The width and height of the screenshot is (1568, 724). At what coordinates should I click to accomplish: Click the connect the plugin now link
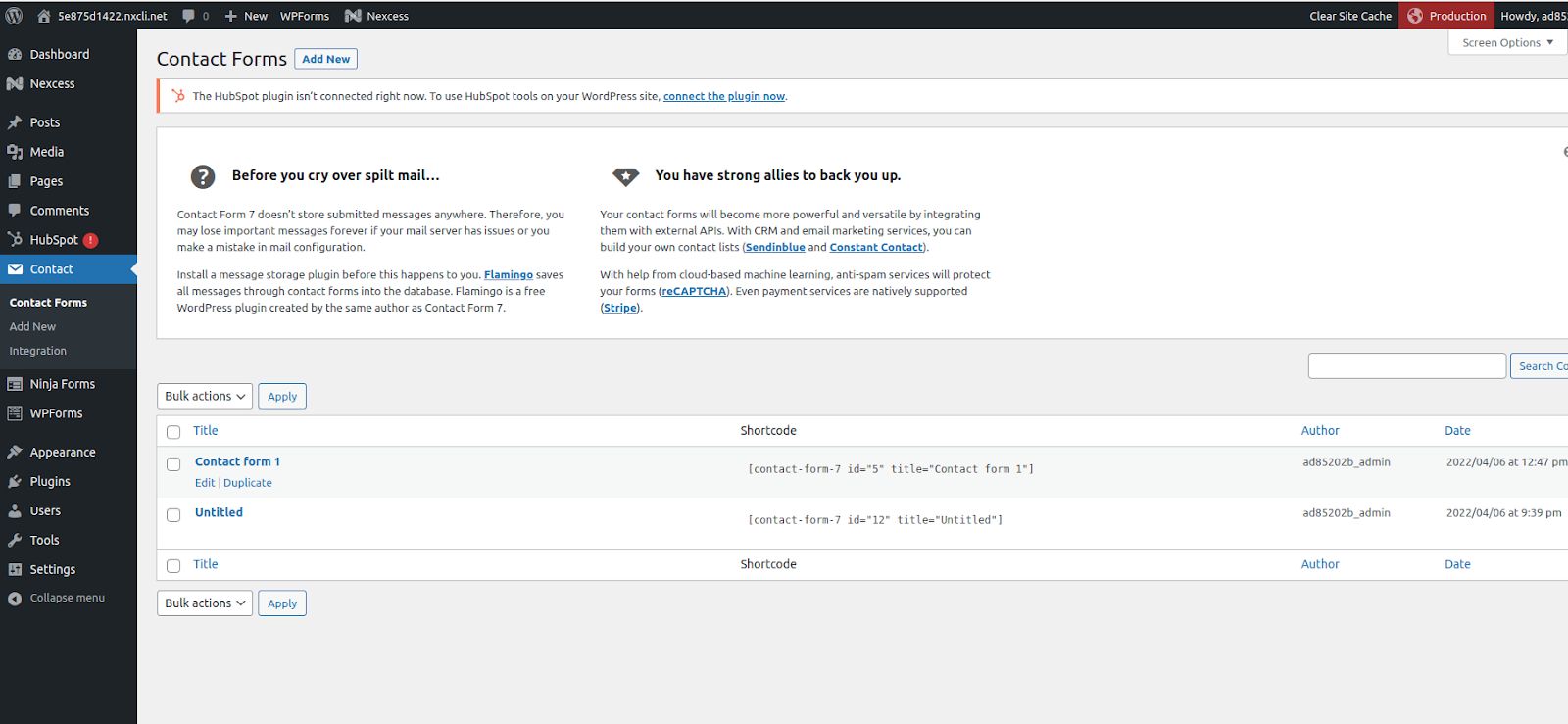click(724, 96)
